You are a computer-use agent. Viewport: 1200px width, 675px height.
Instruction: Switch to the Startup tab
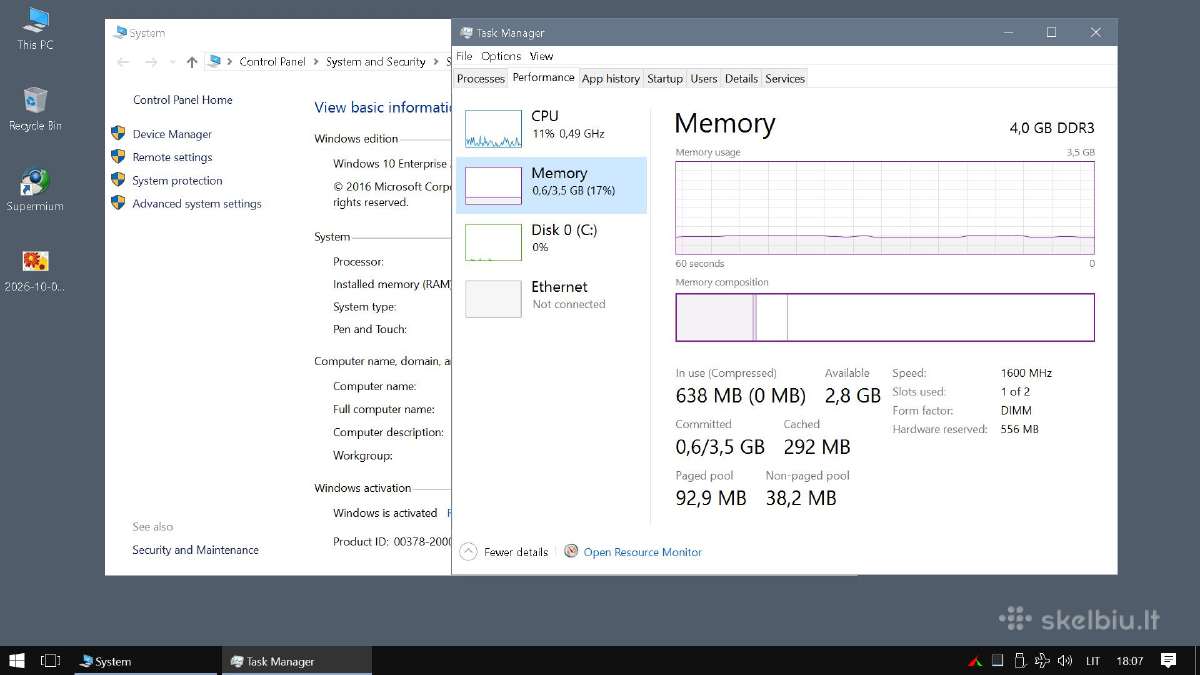665,79
